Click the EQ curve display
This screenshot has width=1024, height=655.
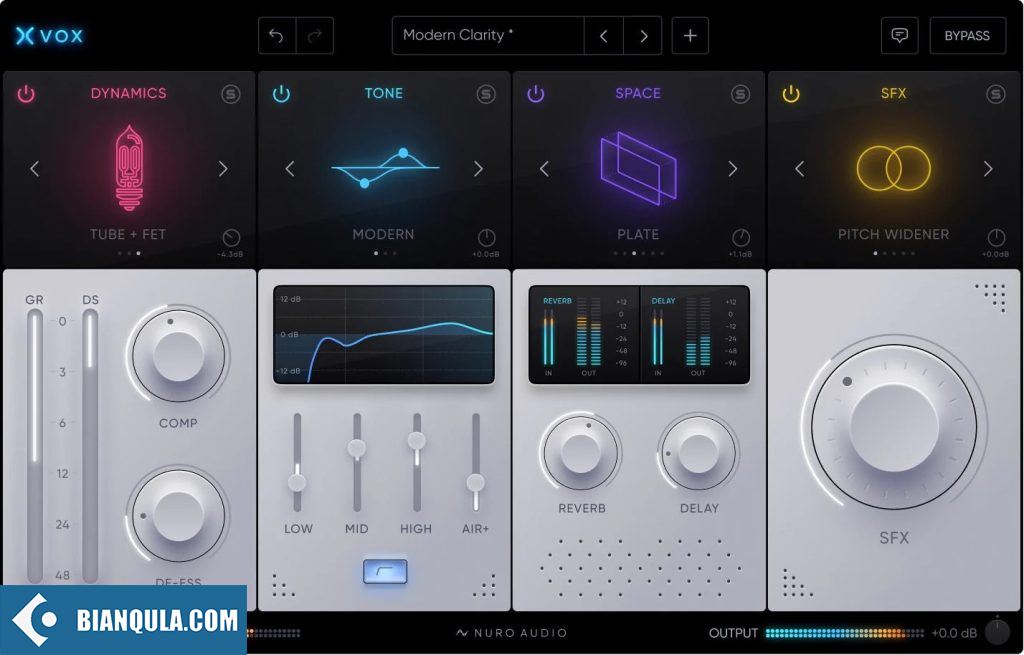[x=384, y=334]
